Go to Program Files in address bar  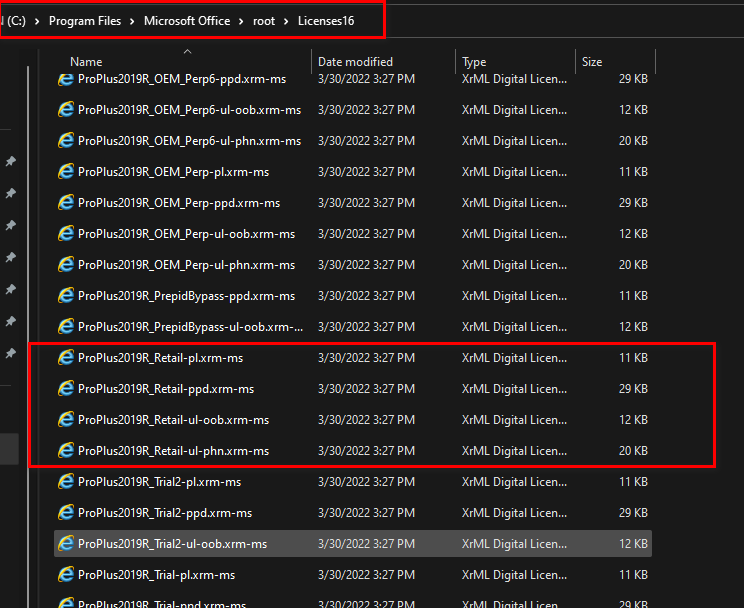point(85,21)
